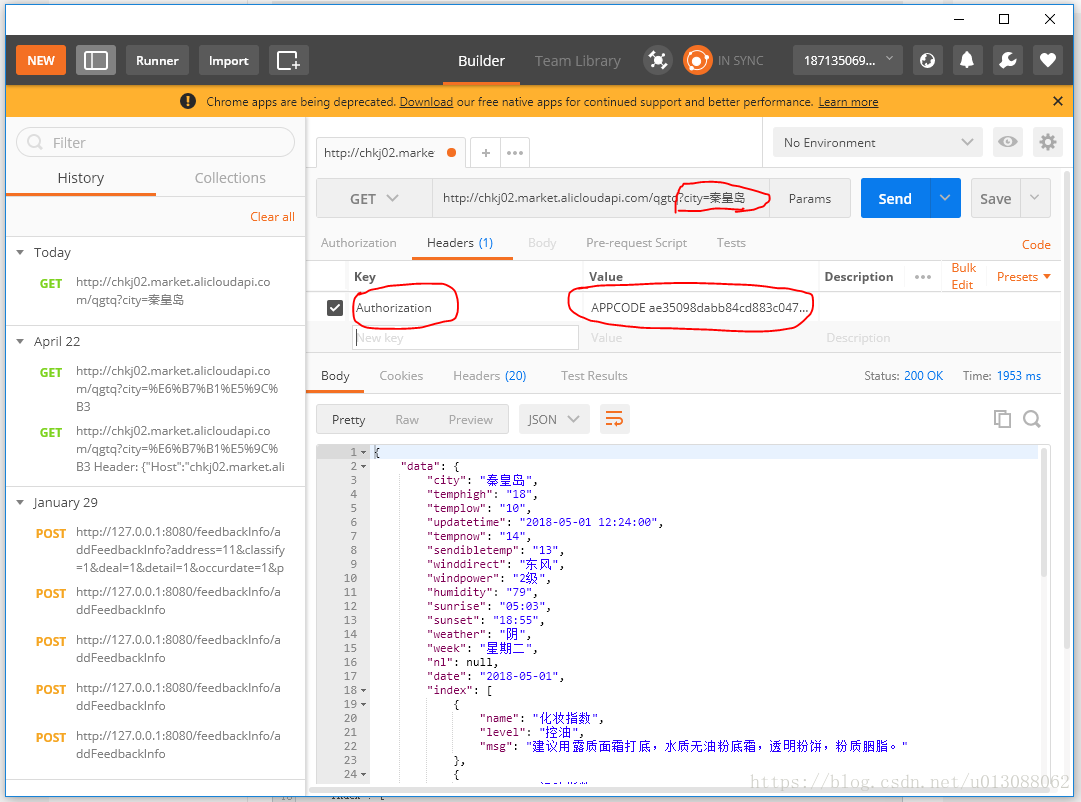This screenshot has width=1081, height=802.
Task: Click Clear all history link
Action: coord(272,216)
